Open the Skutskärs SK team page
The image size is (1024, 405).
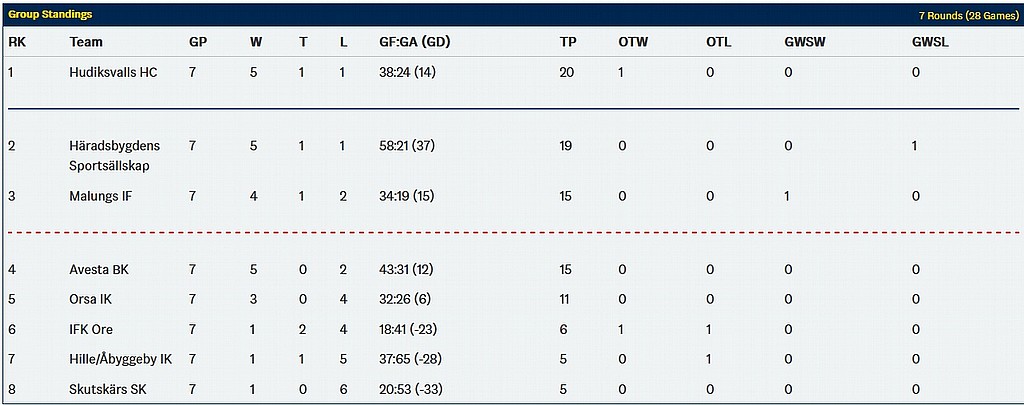(108, 389)
